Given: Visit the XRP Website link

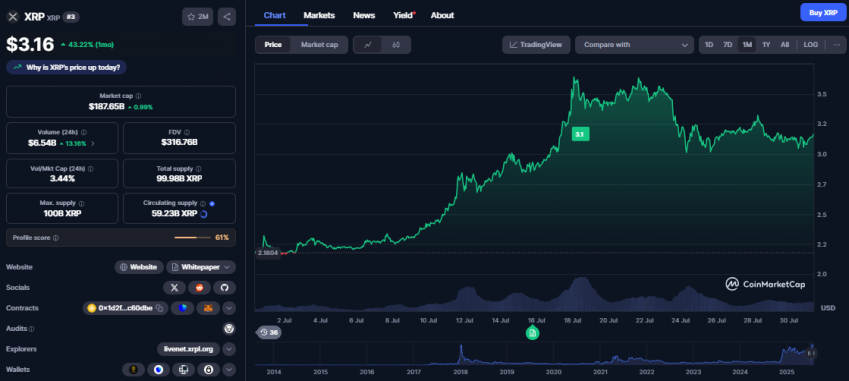Looking at the screenshot, I should coord(139,267).
